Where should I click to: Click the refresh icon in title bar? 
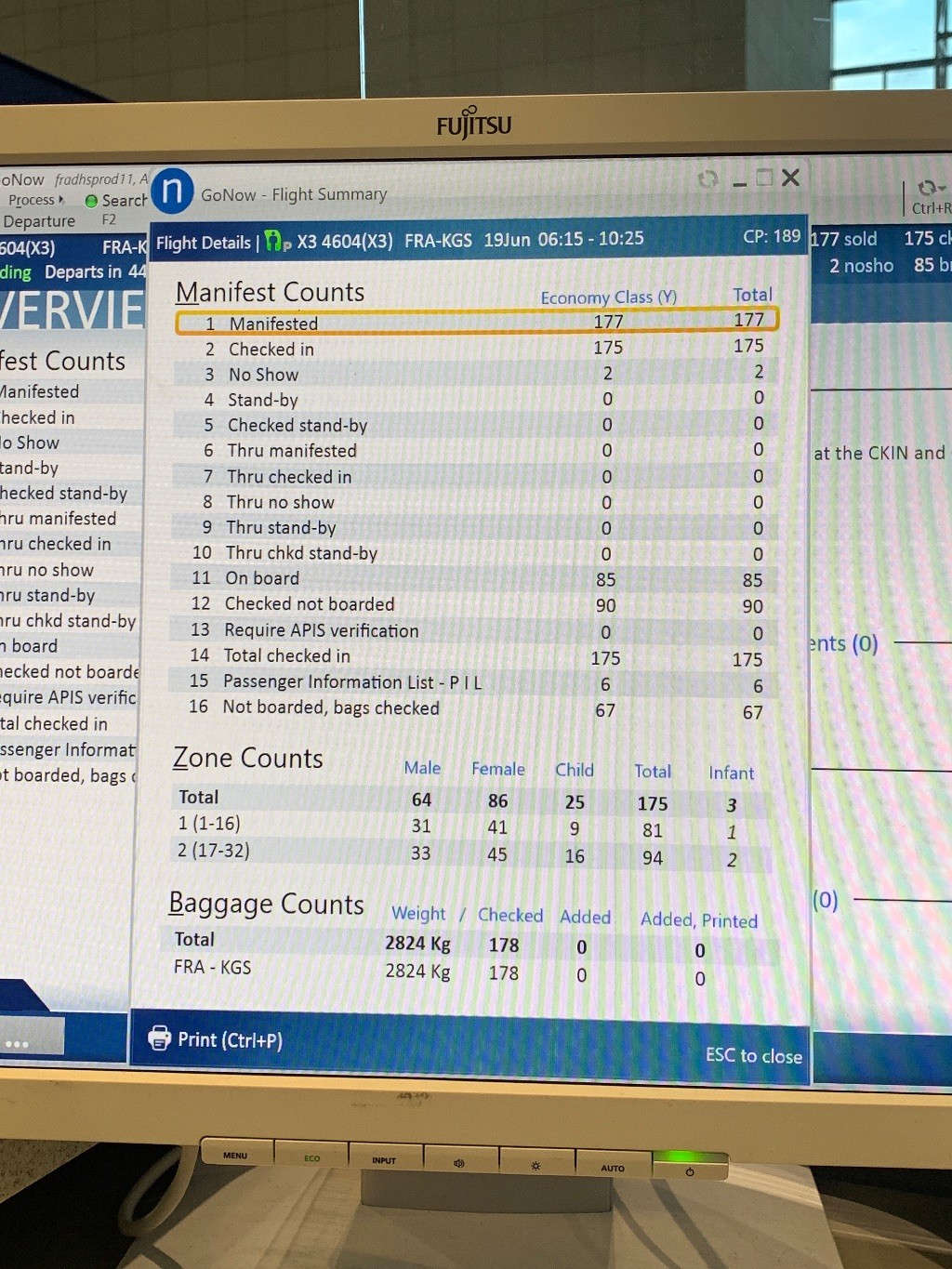click(708, 178)
